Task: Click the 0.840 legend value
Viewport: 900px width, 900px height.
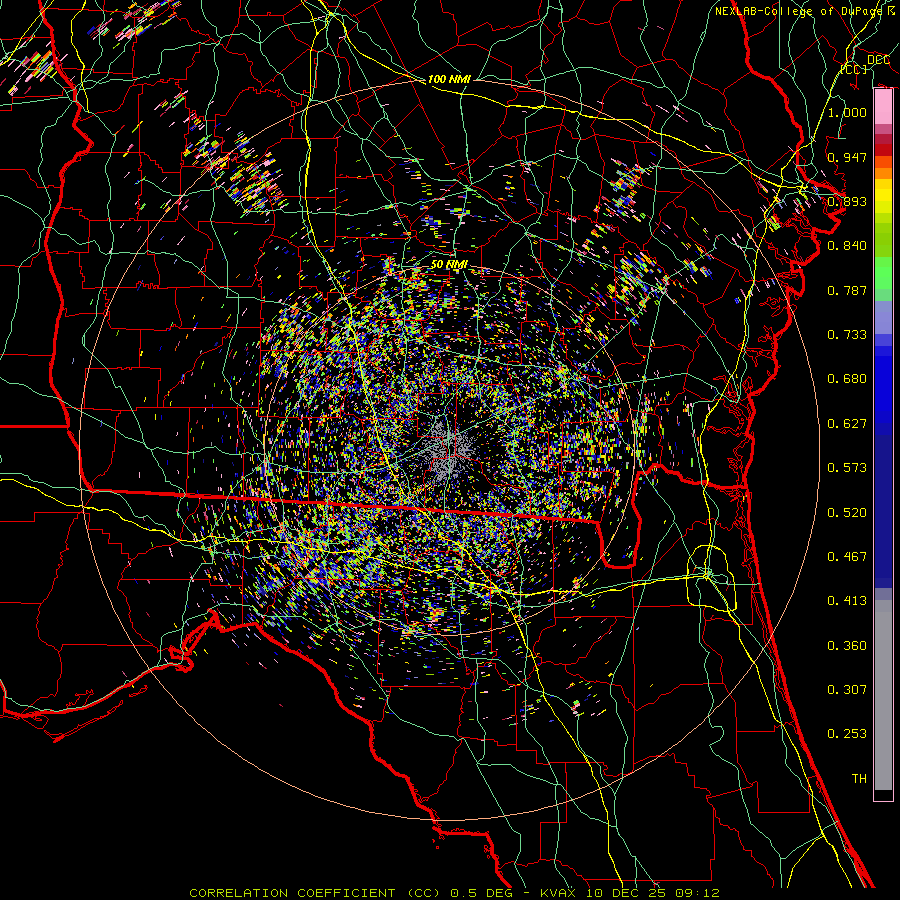Action: pos(847,246)
